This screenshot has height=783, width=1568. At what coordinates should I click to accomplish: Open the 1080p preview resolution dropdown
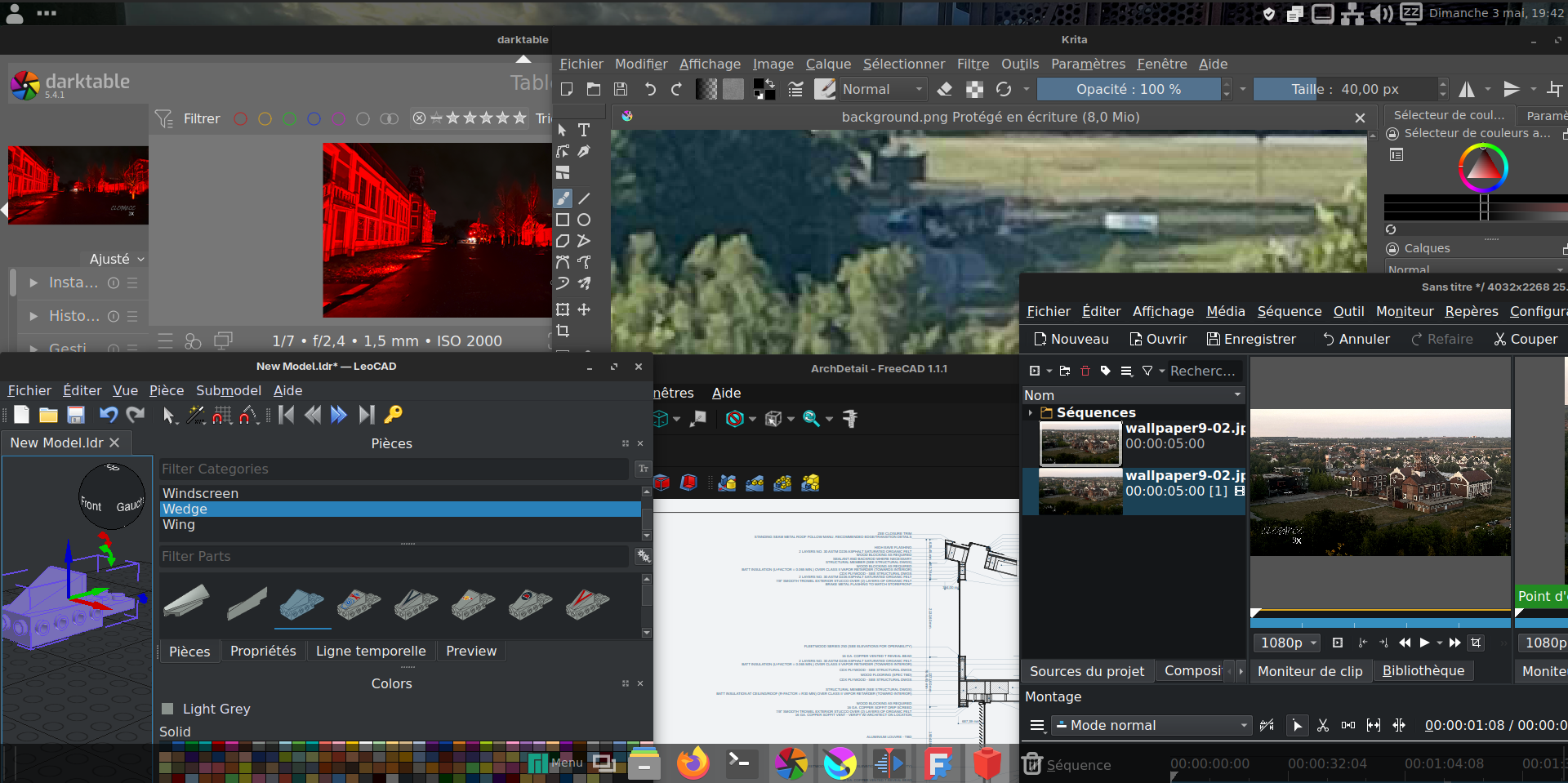point(1289,643)
